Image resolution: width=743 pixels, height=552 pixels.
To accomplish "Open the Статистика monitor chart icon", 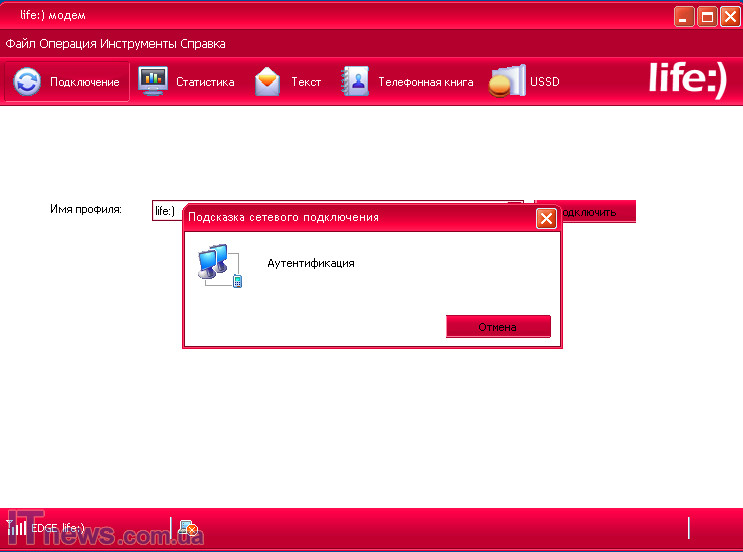I will (x=152, y=81).
